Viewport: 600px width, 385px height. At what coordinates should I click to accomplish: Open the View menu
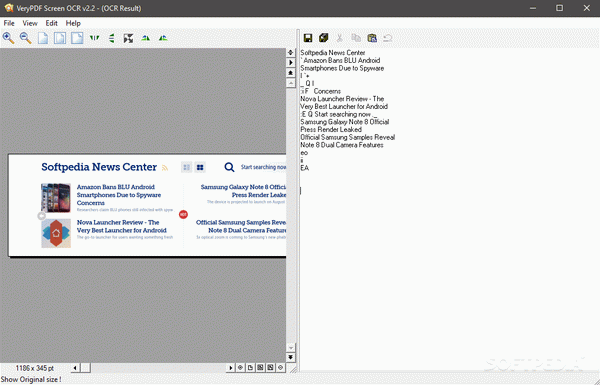tap(30, 23)
